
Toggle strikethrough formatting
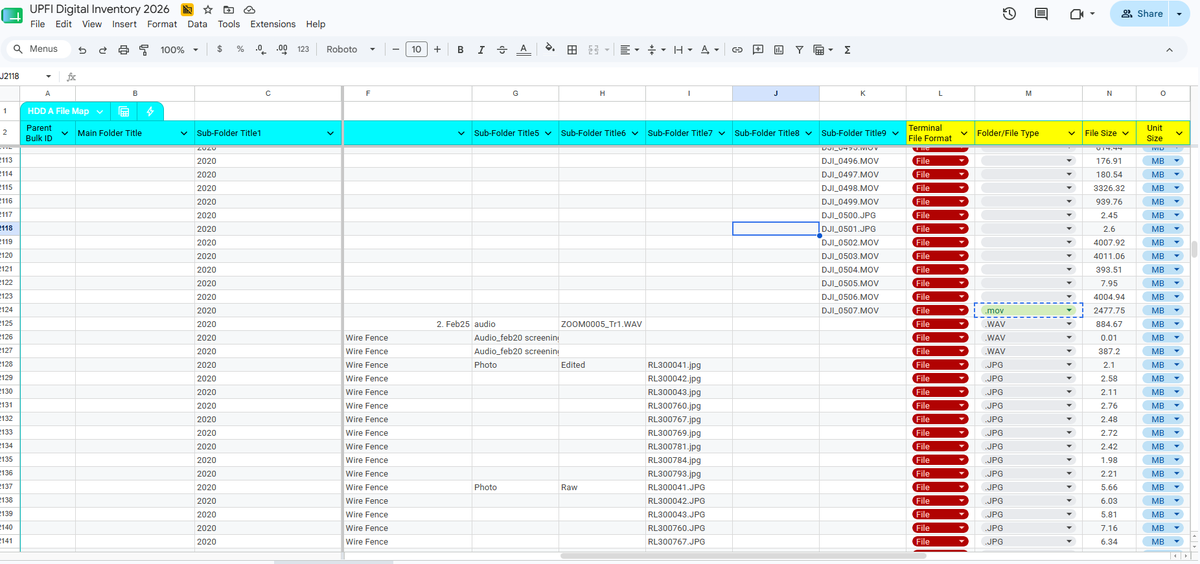pos(502,49)
